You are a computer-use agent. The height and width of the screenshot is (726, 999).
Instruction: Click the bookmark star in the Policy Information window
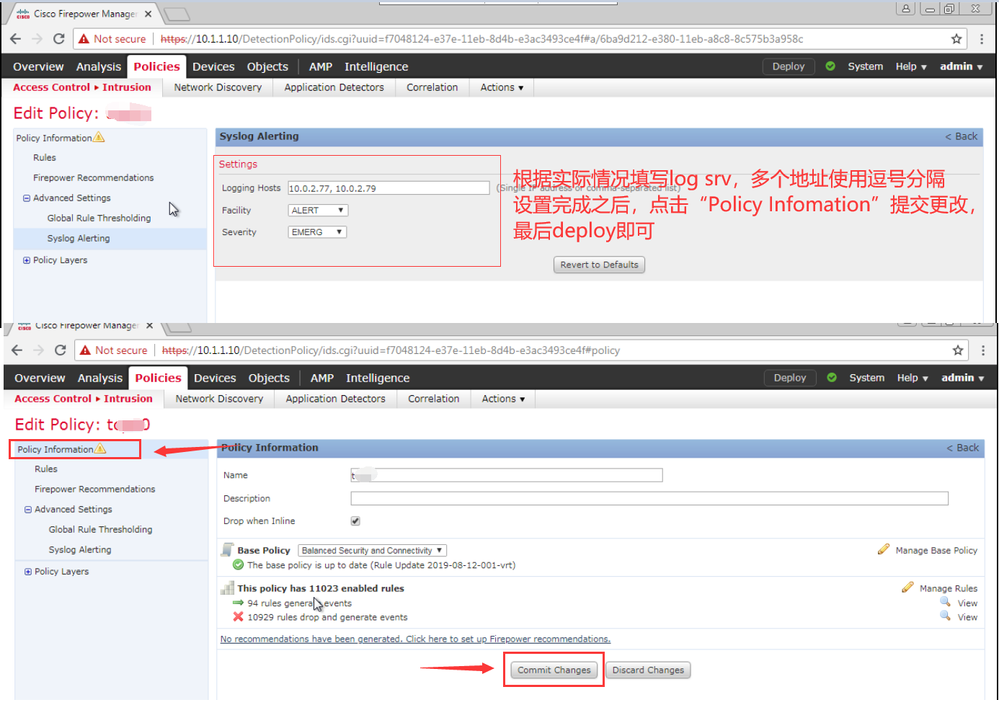click(x=958, y=350)
